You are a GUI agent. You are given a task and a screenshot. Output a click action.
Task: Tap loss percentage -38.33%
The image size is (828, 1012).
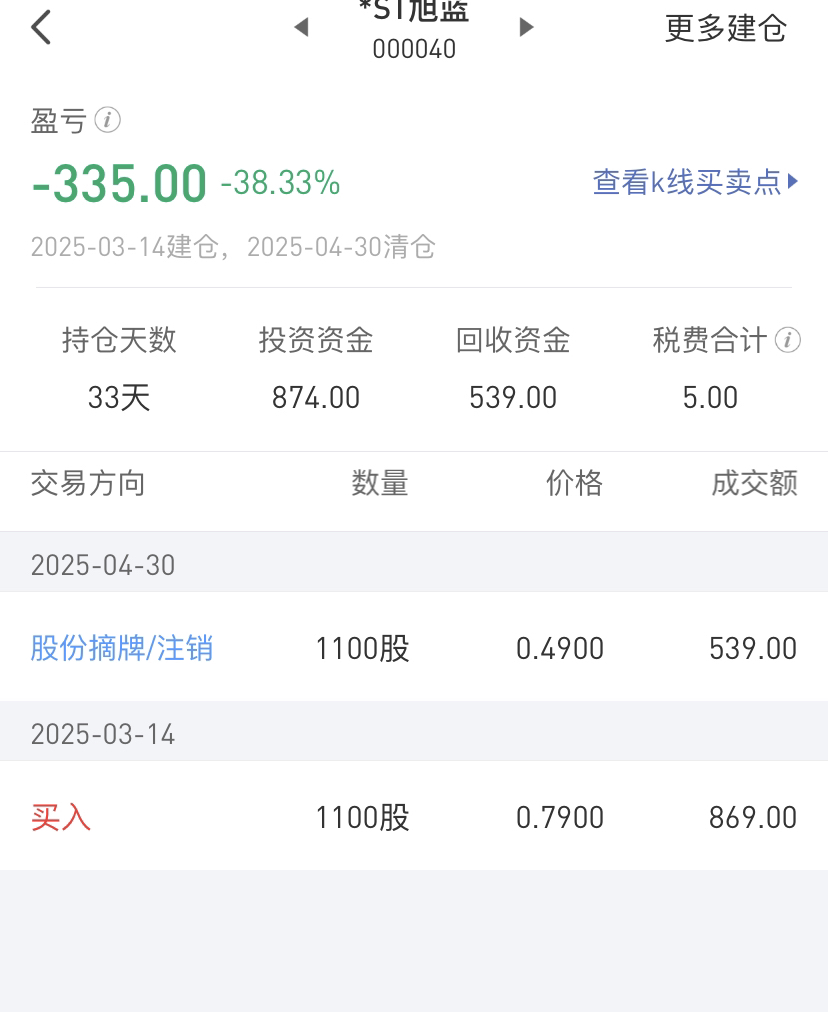pyautogui.click(x=280, y=183)
